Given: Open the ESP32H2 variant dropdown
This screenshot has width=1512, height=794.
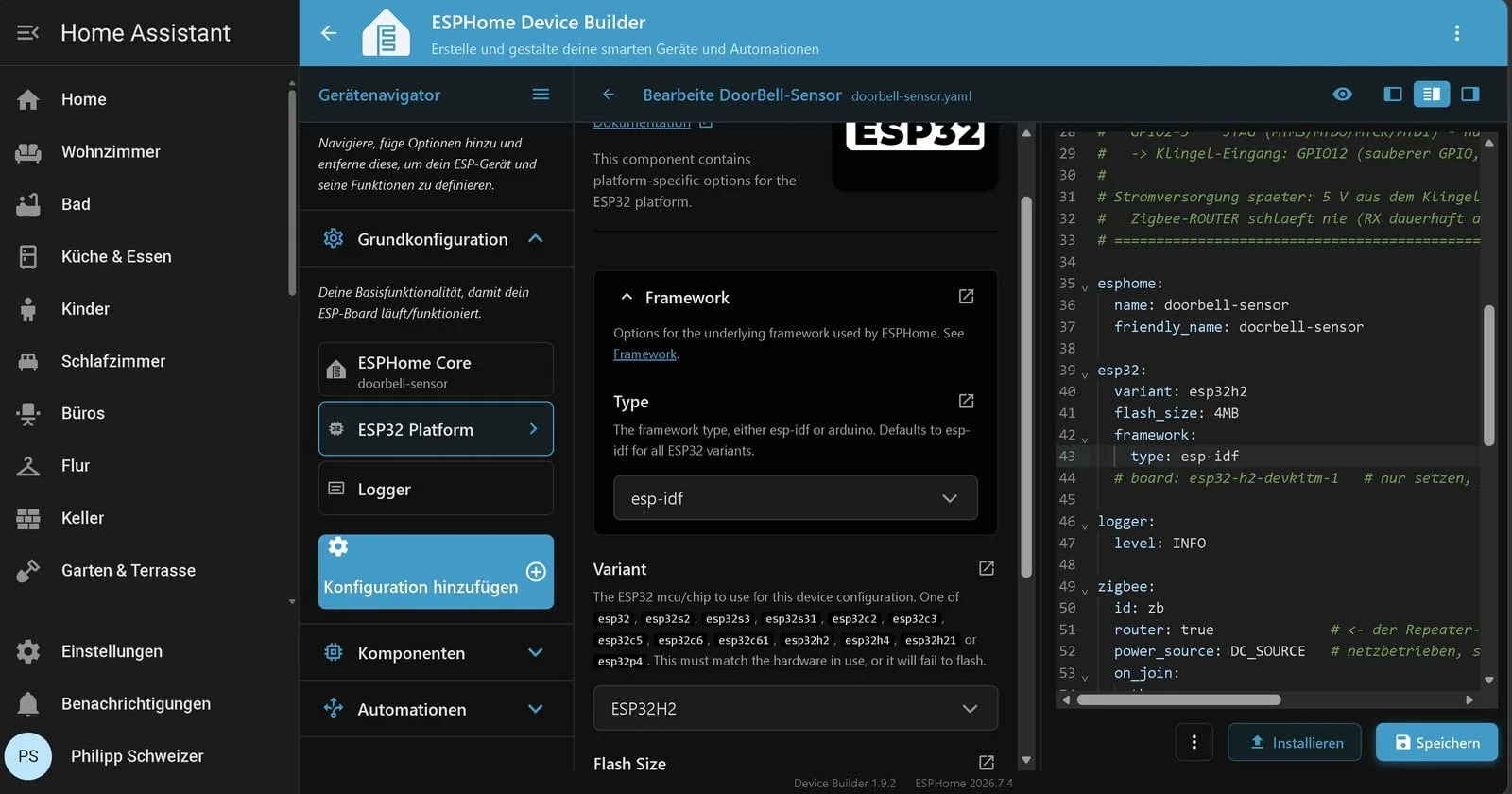Looking at the screenshot, I should click(796, 708).
